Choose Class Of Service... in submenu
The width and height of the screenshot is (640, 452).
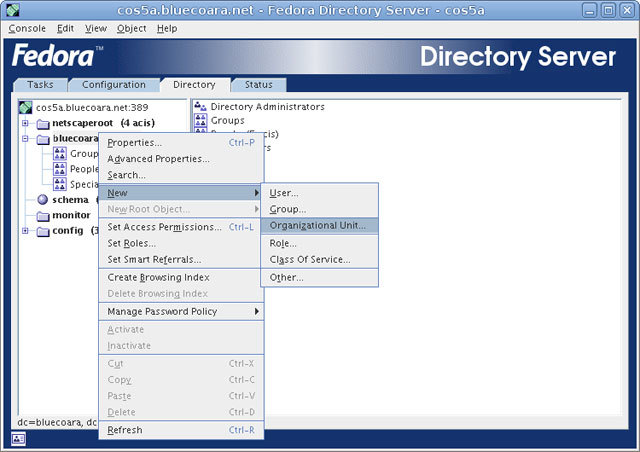(x=320, y=260)
